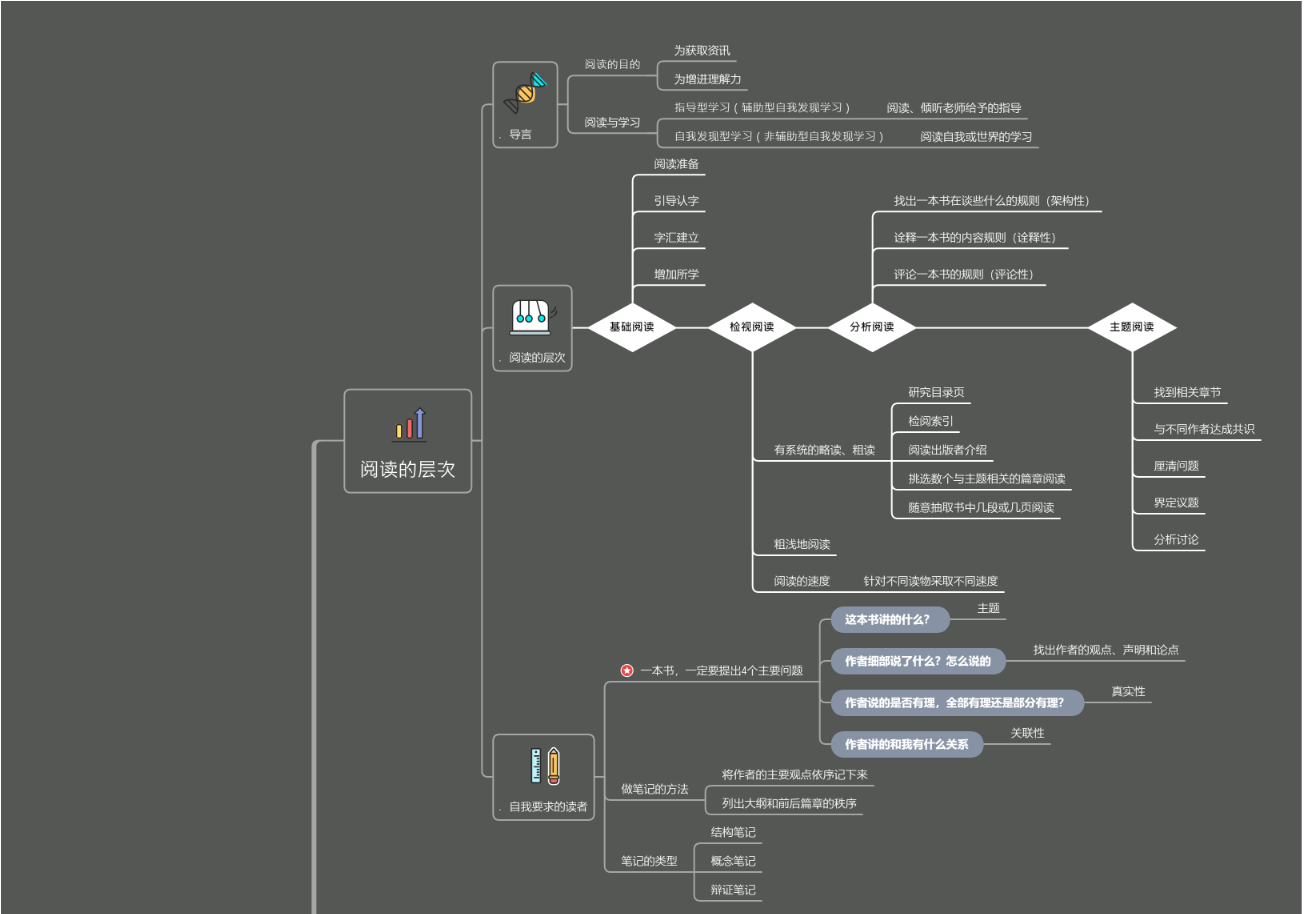Click the 关联性 leaf node
Screen dimensions: 1304x914
1027,733
